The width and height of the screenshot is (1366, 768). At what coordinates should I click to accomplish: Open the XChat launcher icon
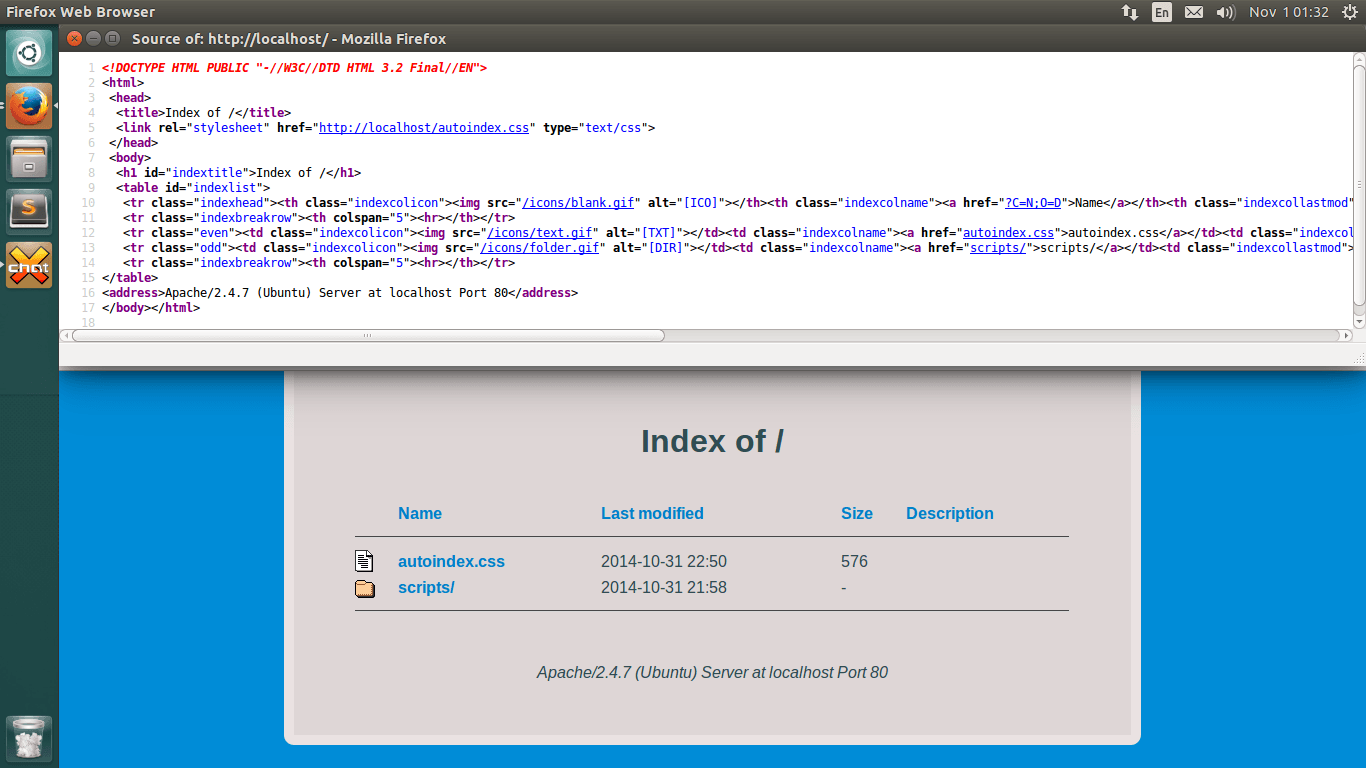[x=29, y=265]
